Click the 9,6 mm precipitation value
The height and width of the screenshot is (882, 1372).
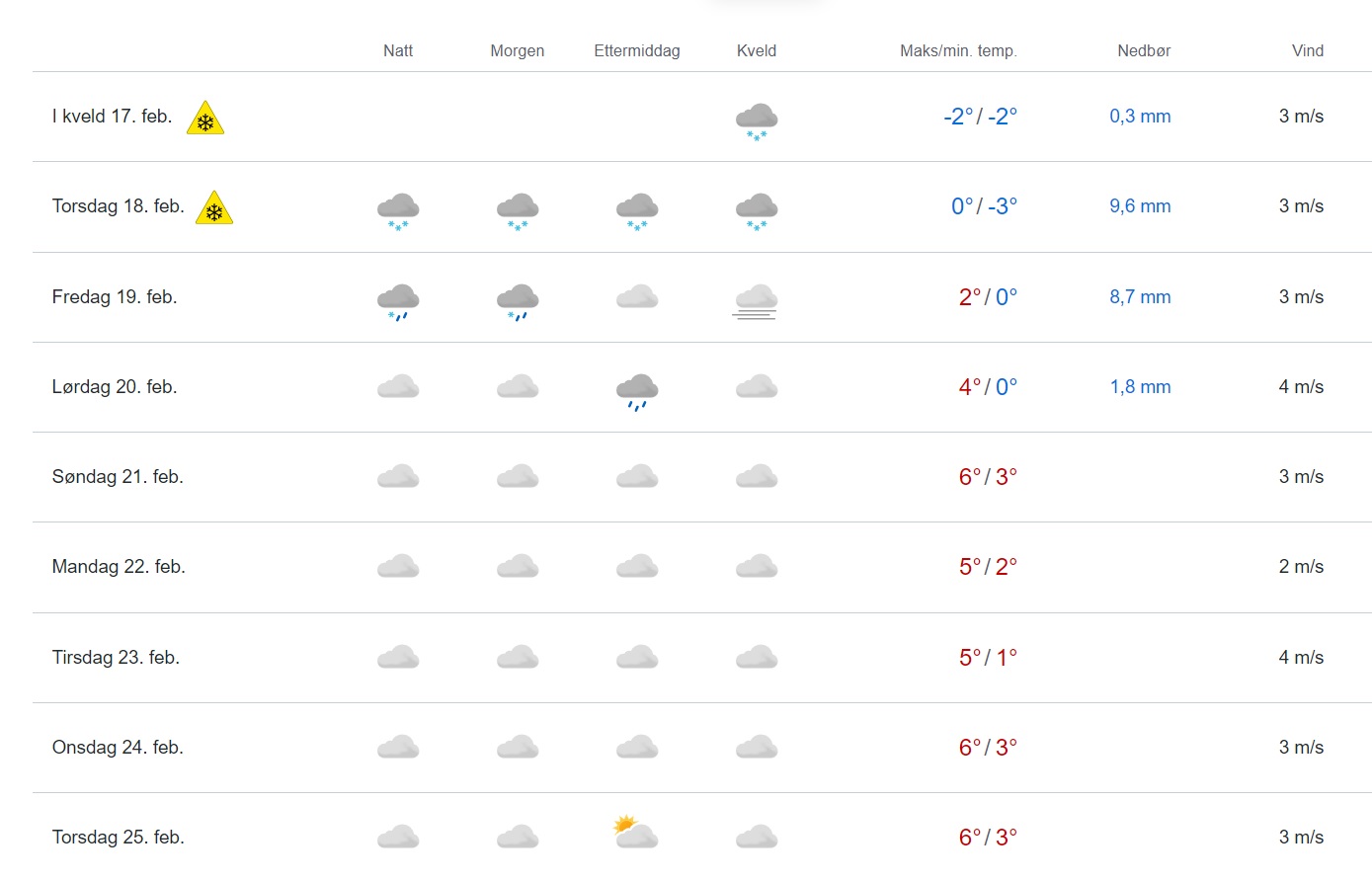coord(1140,206)
